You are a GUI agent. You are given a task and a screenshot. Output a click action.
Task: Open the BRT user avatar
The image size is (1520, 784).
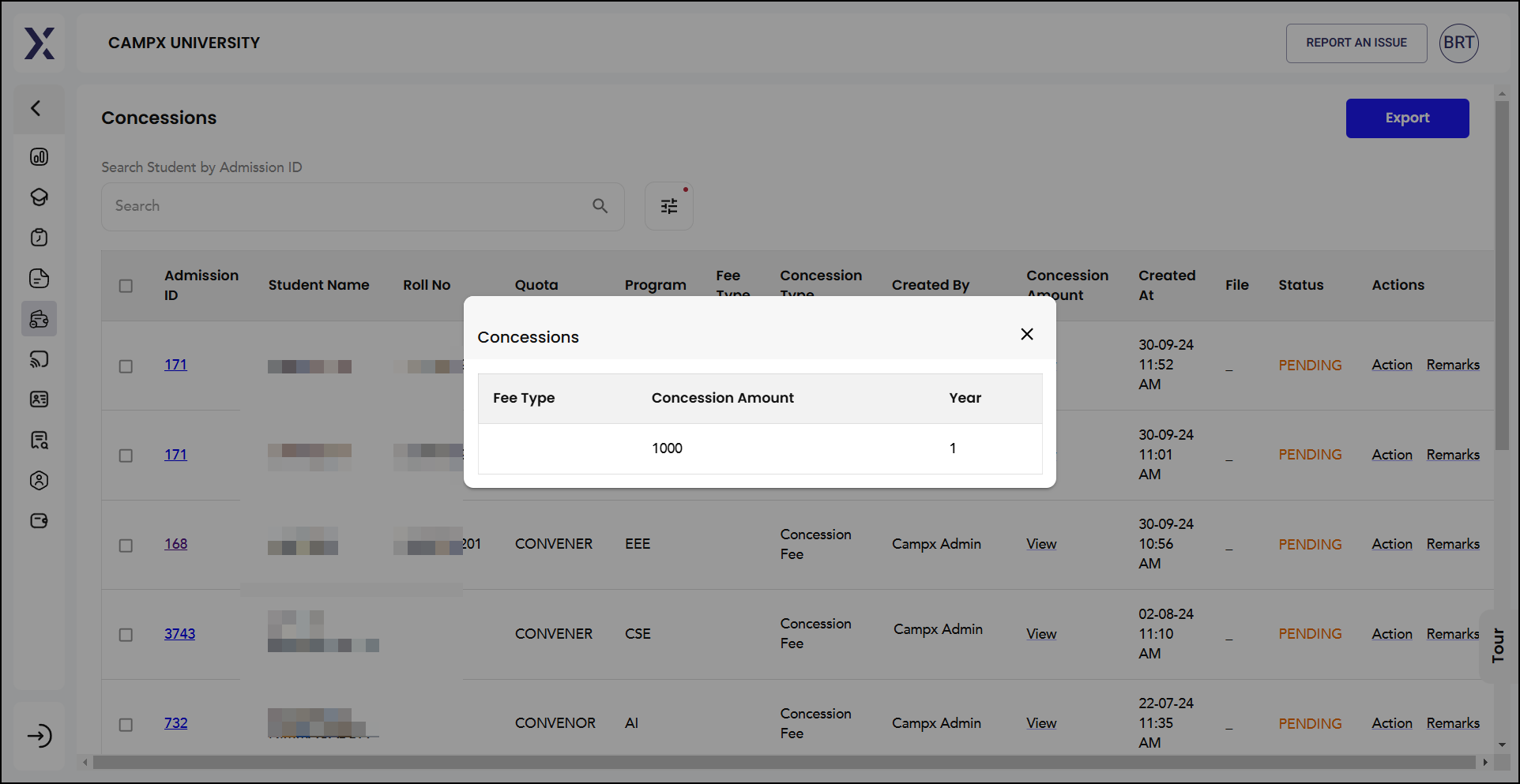pyautogui.click(x=1458, y=43)
